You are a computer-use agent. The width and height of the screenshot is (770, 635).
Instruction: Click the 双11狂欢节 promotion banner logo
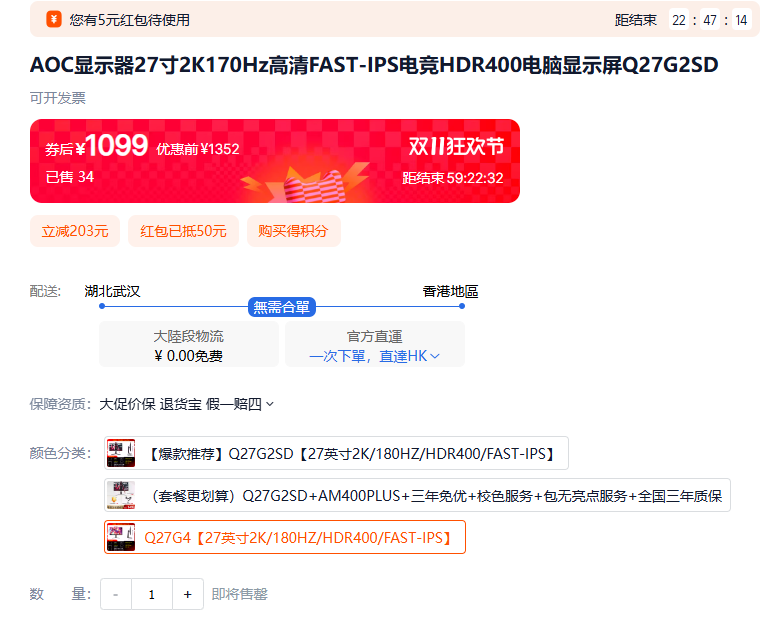point(456,146)
